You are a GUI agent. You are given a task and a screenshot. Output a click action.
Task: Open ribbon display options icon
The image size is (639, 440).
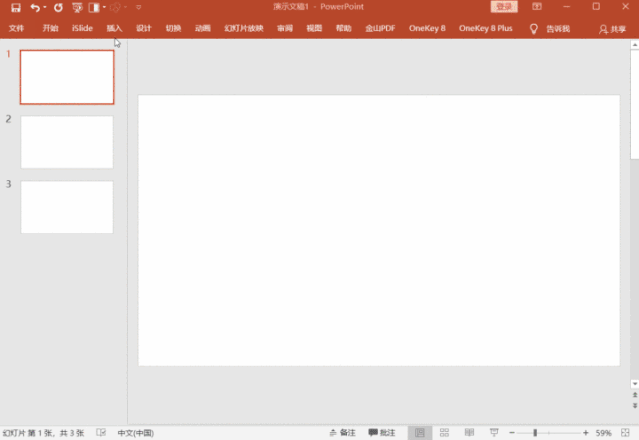[x=537, y=7]
